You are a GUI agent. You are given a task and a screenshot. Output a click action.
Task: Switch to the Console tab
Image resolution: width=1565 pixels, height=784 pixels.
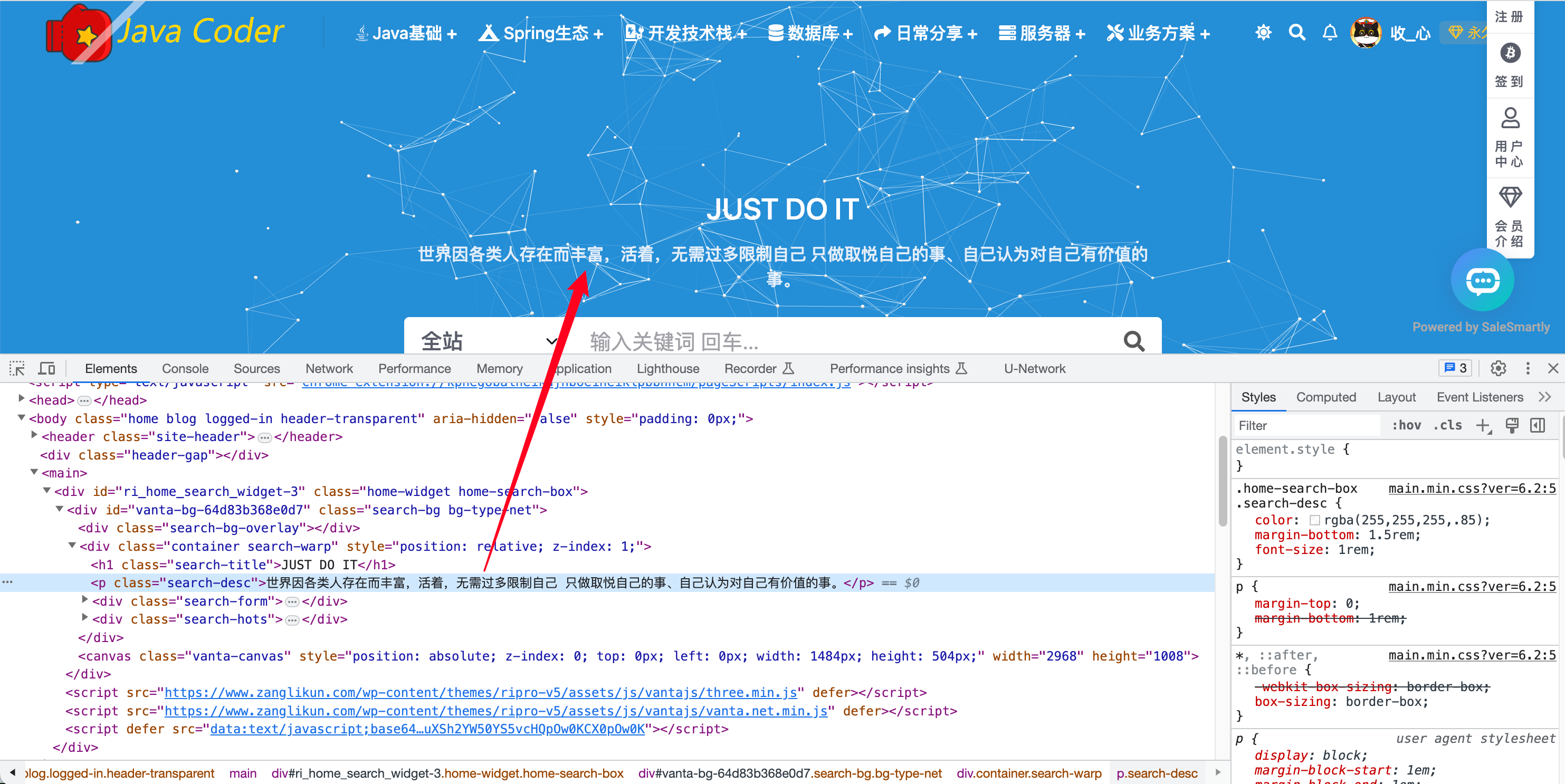point(185,369)
